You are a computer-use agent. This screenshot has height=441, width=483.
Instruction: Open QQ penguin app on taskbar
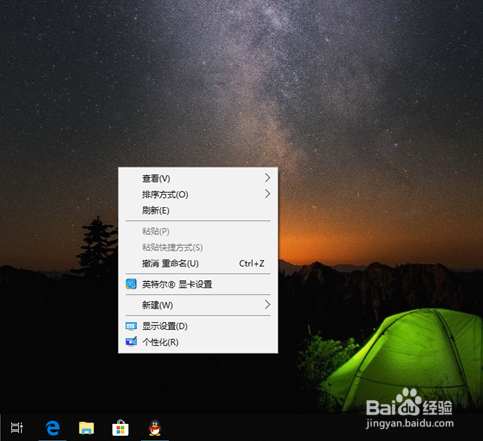[155, 428]
